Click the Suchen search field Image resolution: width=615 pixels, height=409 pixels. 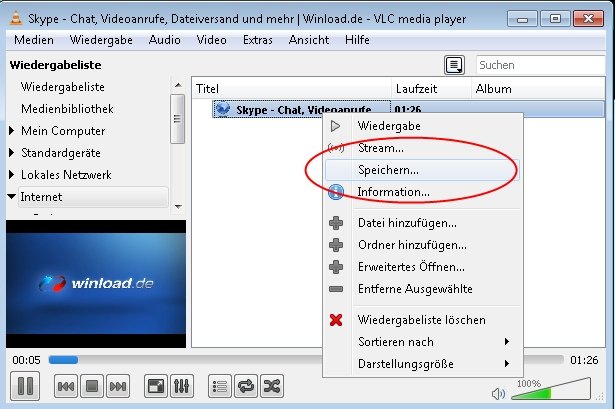coord(540,65)
